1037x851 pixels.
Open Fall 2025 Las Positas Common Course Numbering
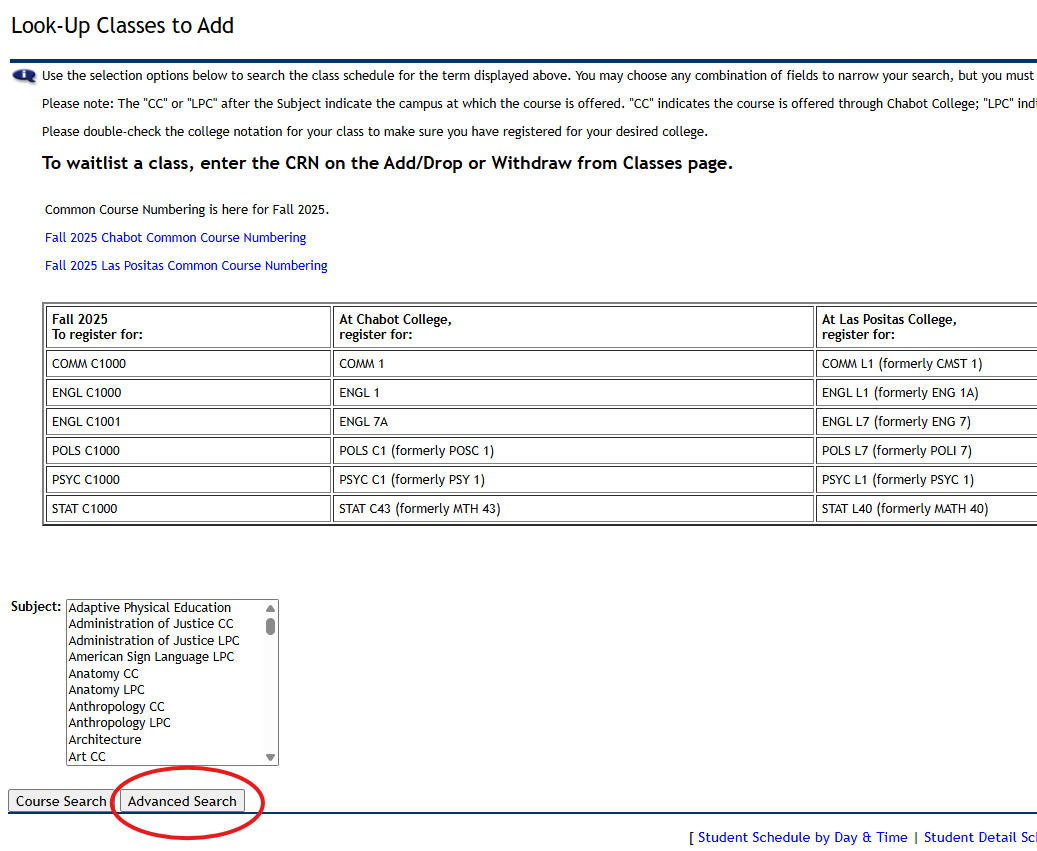click(186, 266)
